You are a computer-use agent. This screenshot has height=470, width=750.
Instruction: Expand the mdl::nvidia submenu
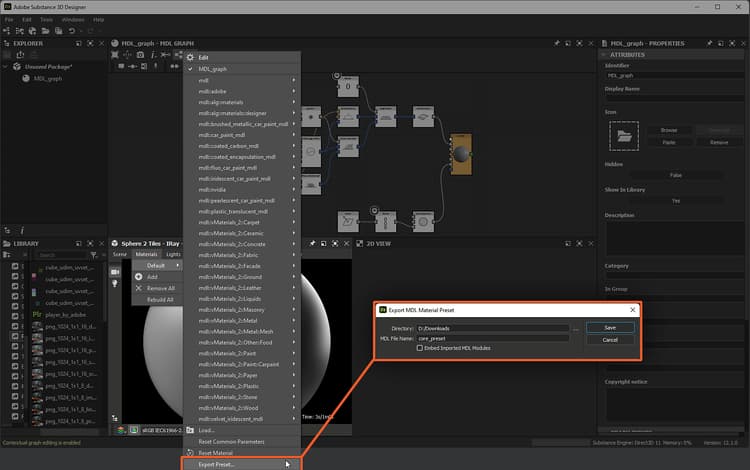click(242, 190)
